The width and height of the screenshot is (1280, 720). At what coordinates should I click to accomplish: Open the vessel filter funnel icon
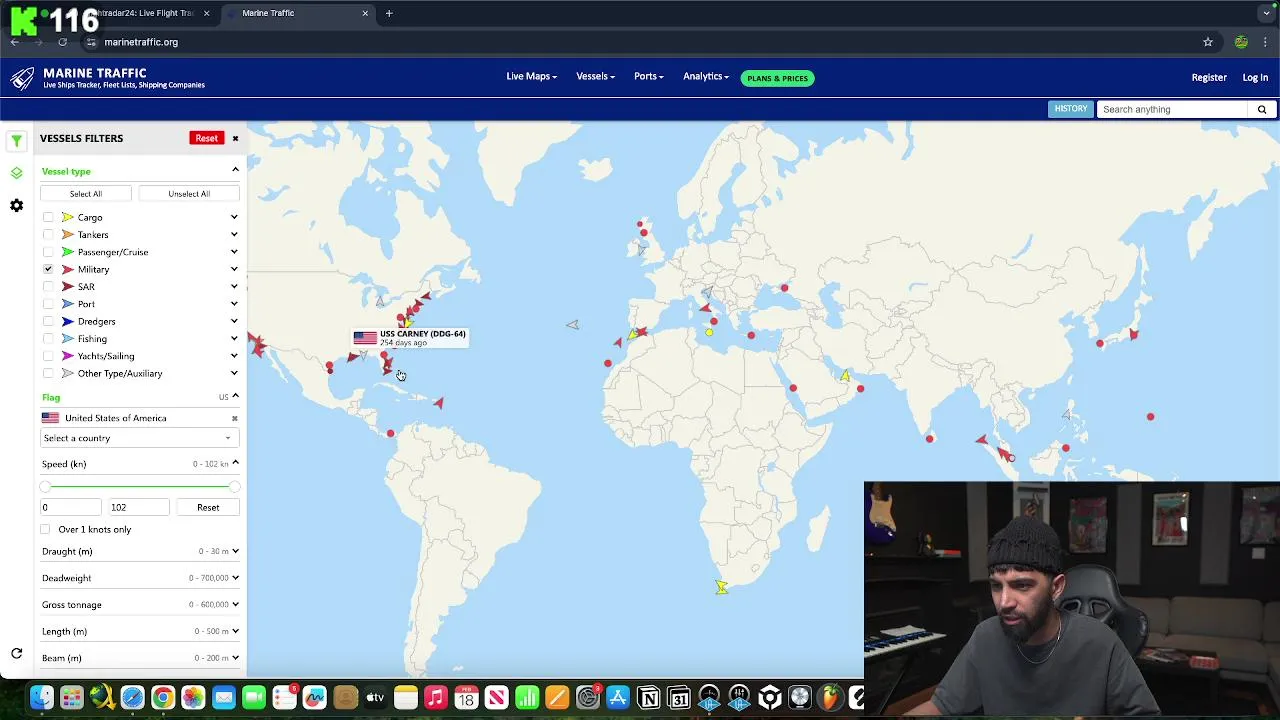16,141
